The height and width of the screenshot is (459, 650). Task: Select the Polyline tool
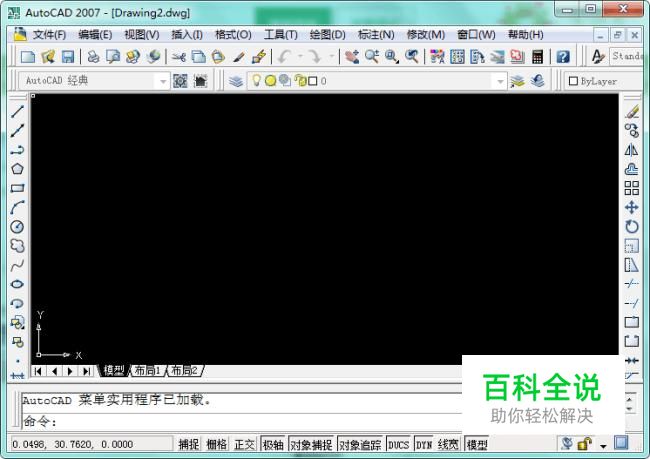[17, 150]
